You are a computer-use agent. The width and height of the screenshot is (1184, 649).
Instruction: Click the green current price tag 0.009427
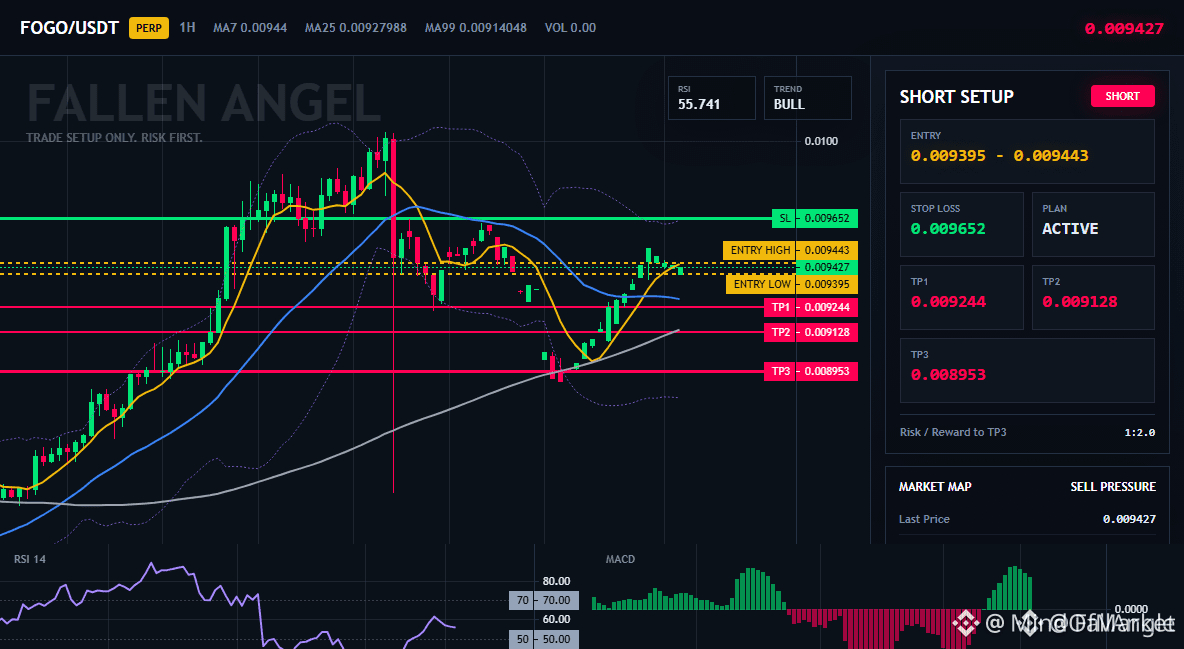(827, 267)
